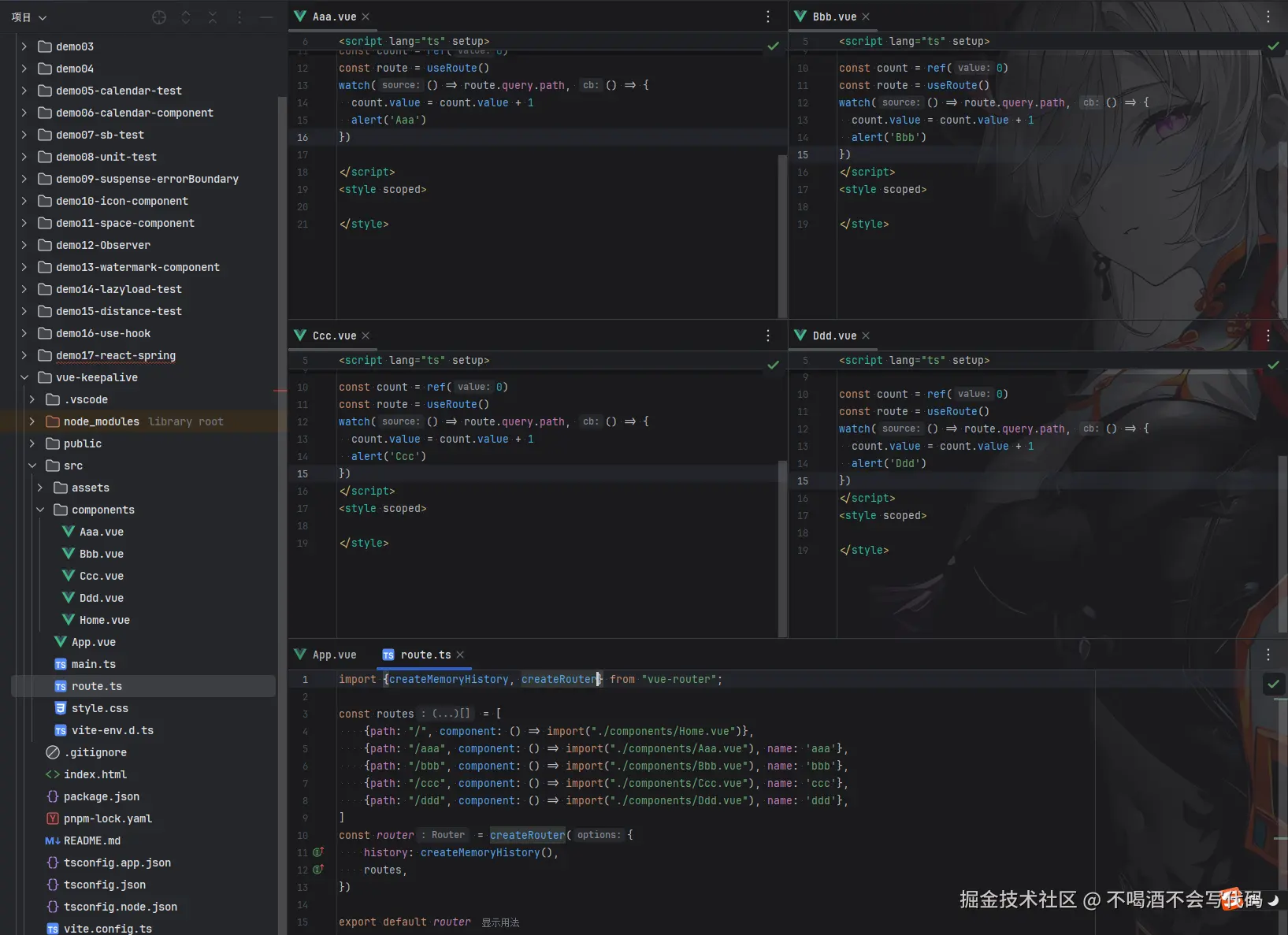Close the Aaa.vue tab
The width and height of the screenshot is (1288, 935).
click(x=366, y=17)
